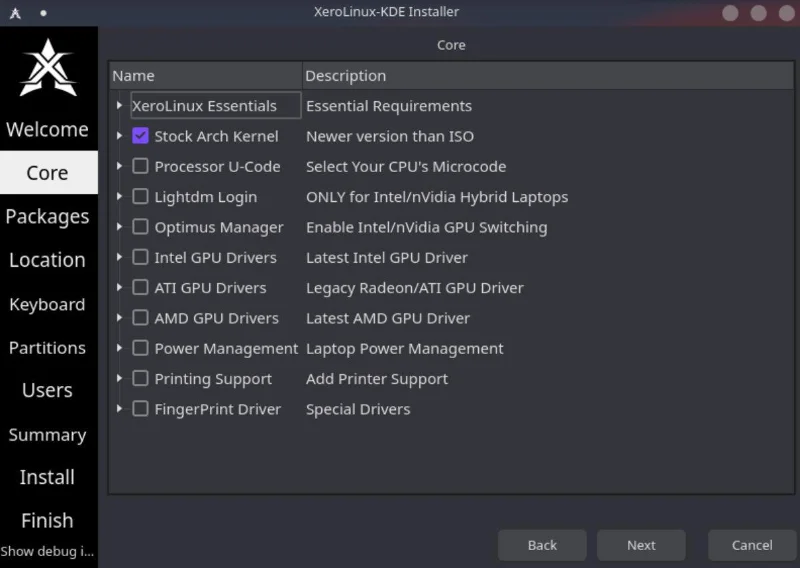Open Packages step in sidebar
Image resolution: width=800 pixels, height=568 pixels.
coord(47,217)
